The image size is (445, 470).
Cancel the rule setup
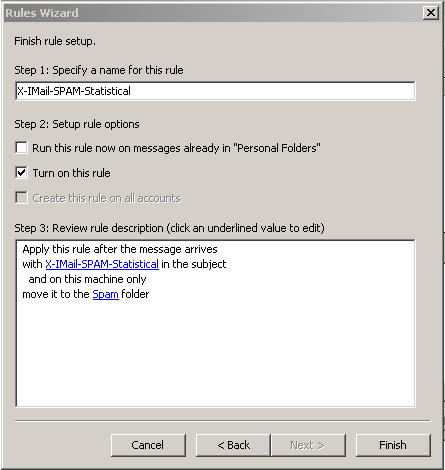[148, 445]
